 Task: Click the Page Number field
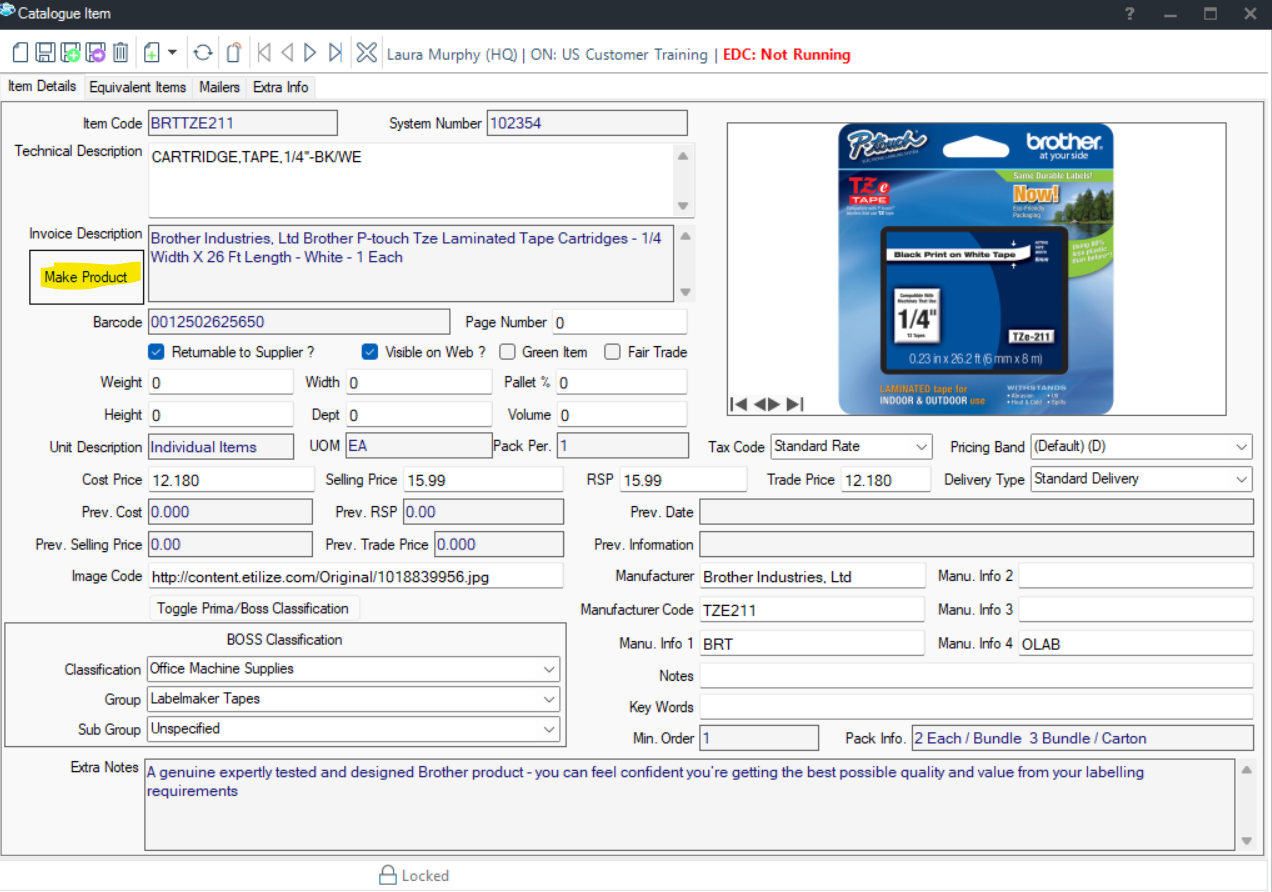619,322
